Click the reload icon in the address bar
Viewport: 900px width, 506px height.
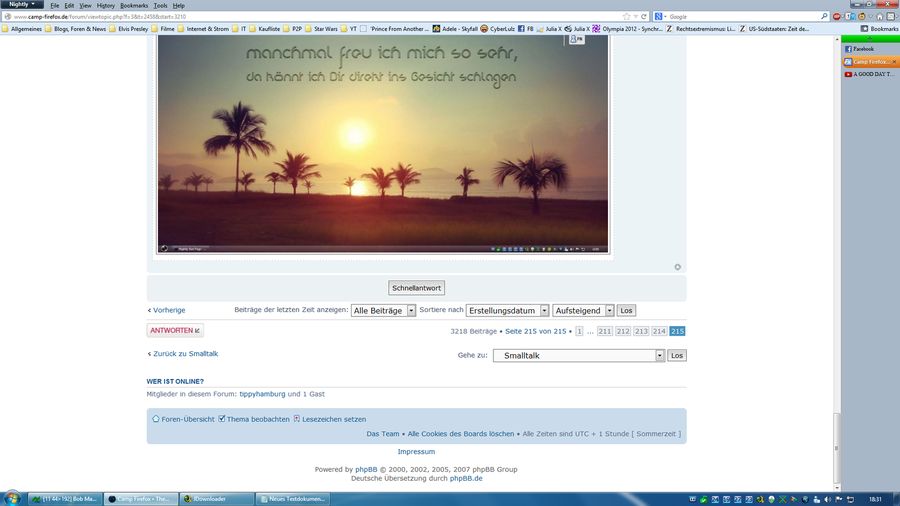pos(644,16)
